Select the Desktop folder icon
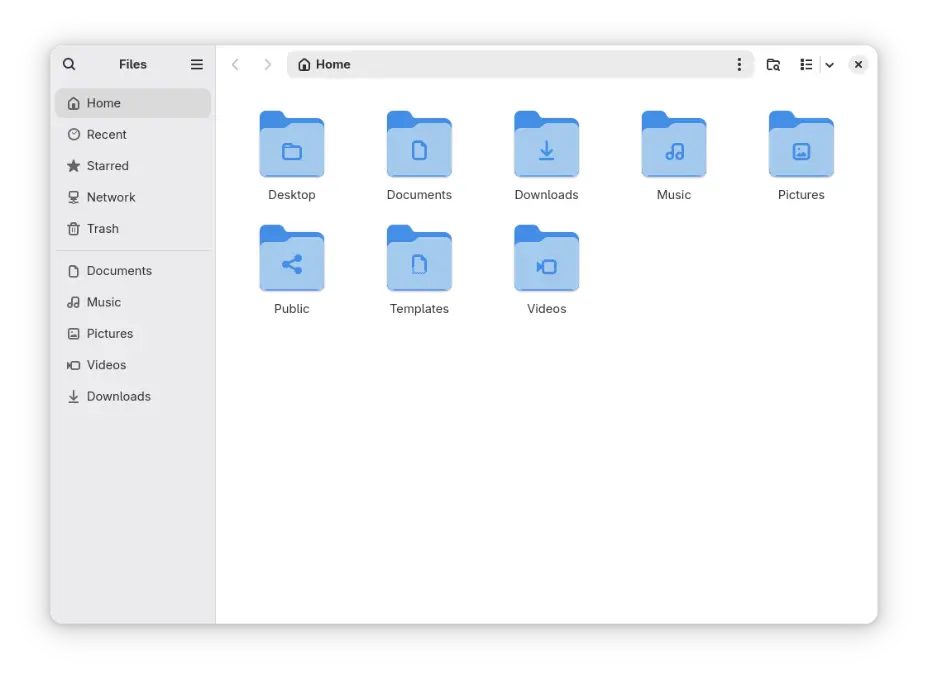The image size is (928, 679). click(x=292, y=146)
